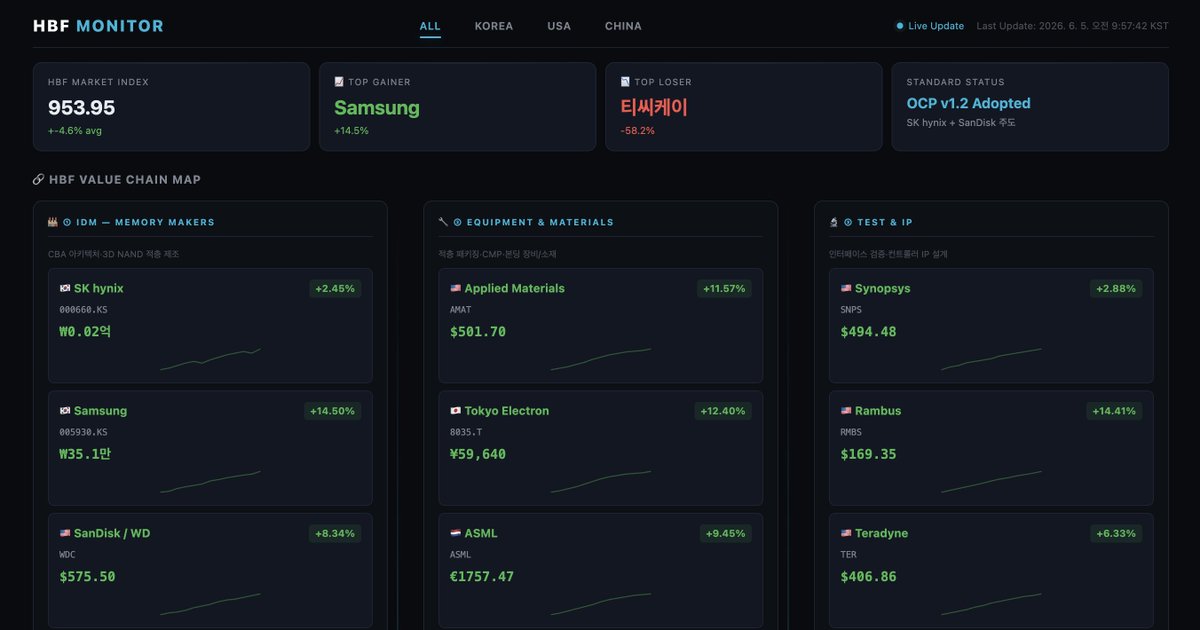
Task: Click the $501.70 price of Applied Materials
Action: (478, 332)
